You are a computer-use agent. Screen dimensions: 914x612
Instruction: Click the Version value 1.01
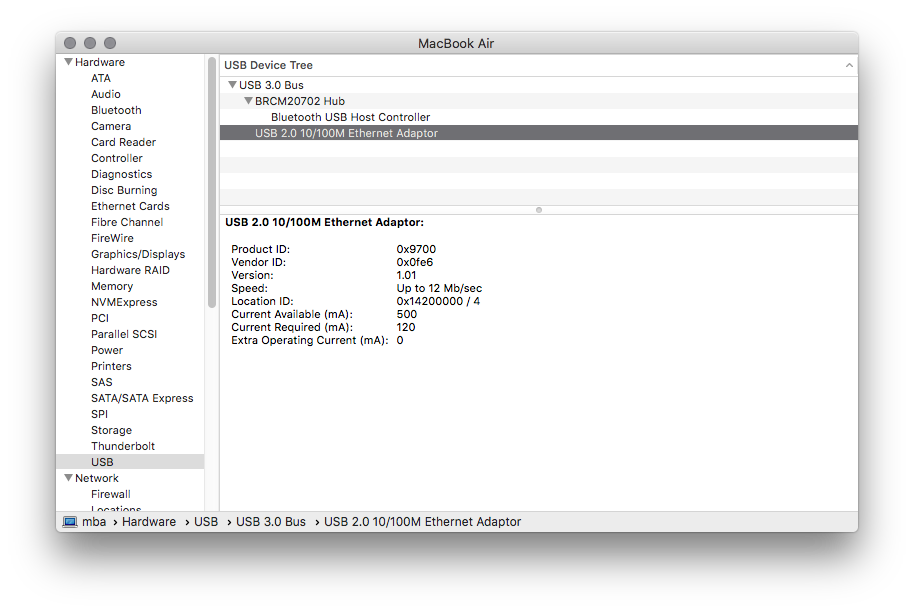[406, 275]
